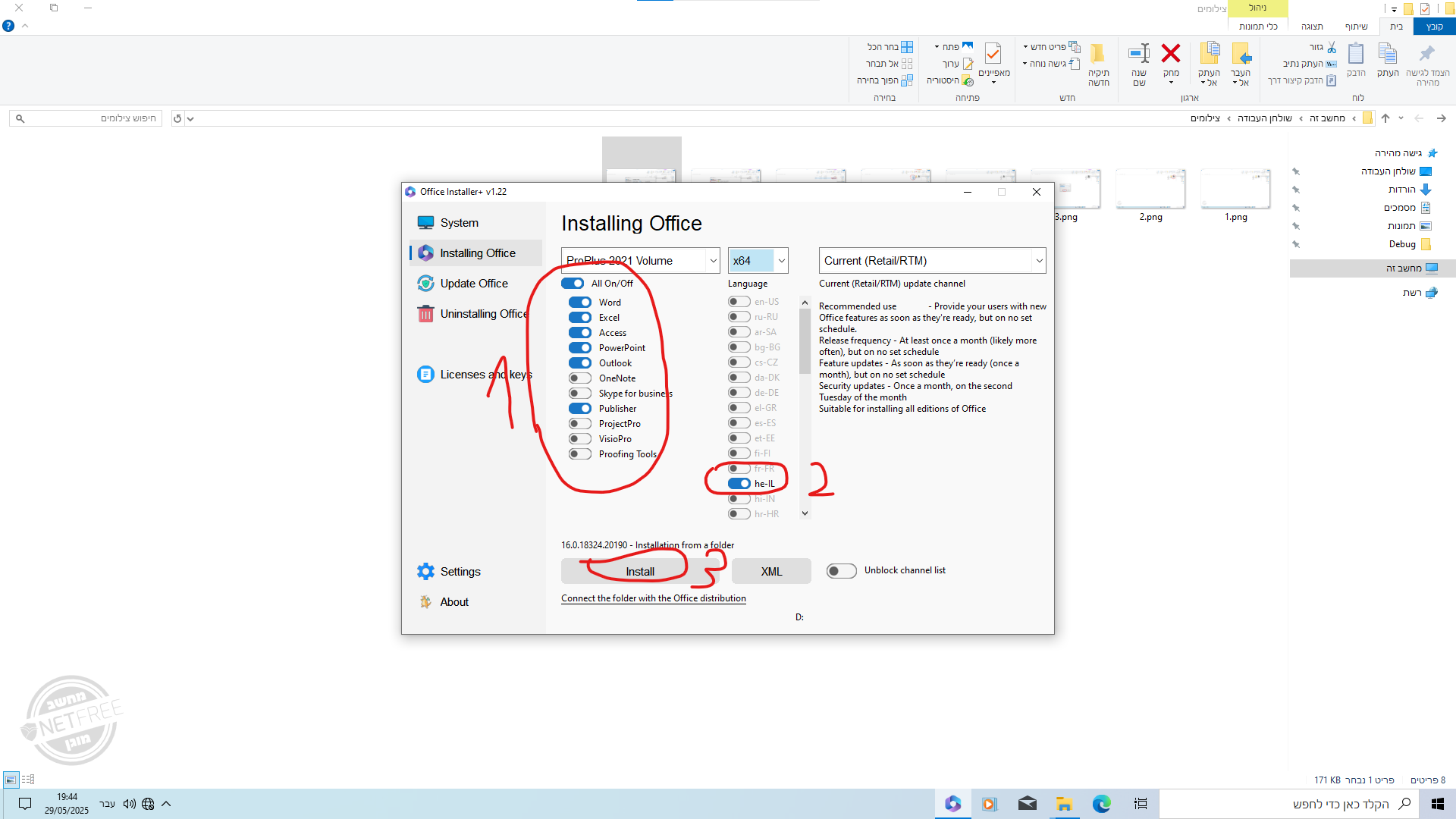Go up one folder with the up arrow
This screenshot has width=1456, height=819.
1385,118
